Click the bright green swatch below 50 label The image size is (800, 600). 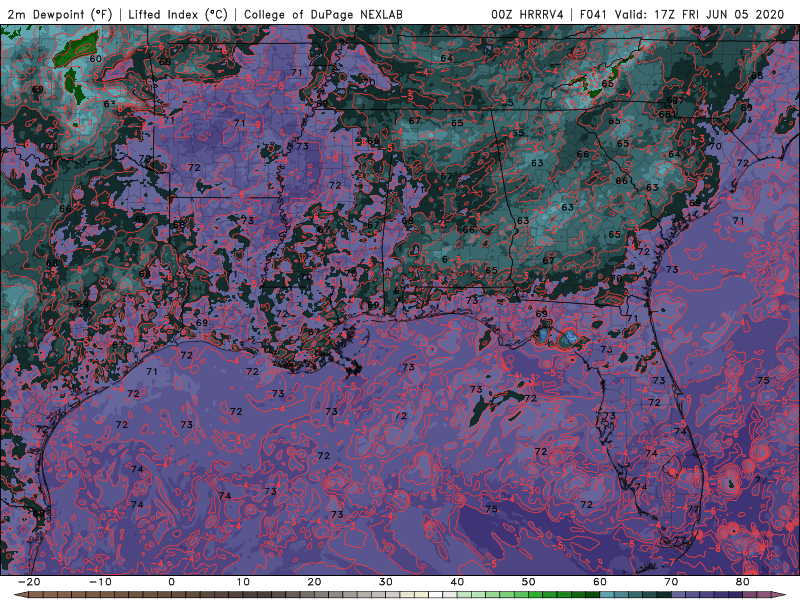pyautogui.click(x=536, y=595)
